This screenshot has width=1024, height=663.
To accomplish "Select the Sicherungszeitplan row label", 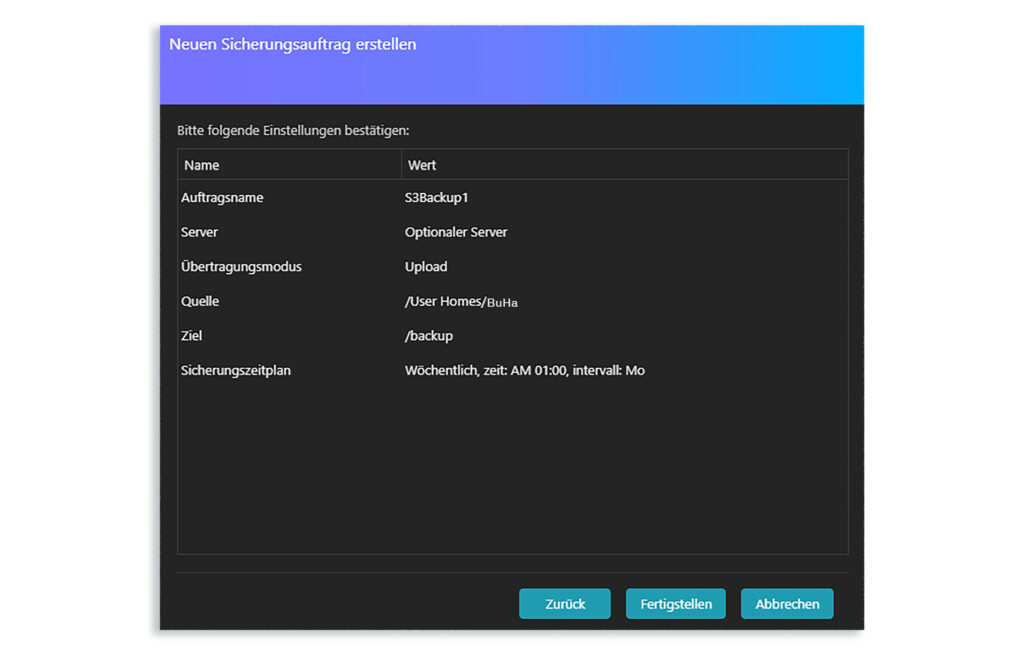I will [236, 370].
